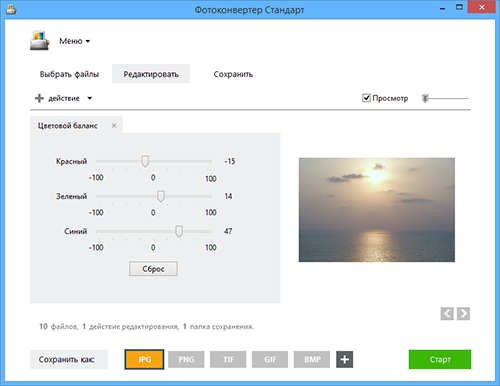Close the Фотоконвертер window
Viewport: 500px width, 386px height.
tap(481, 7)
